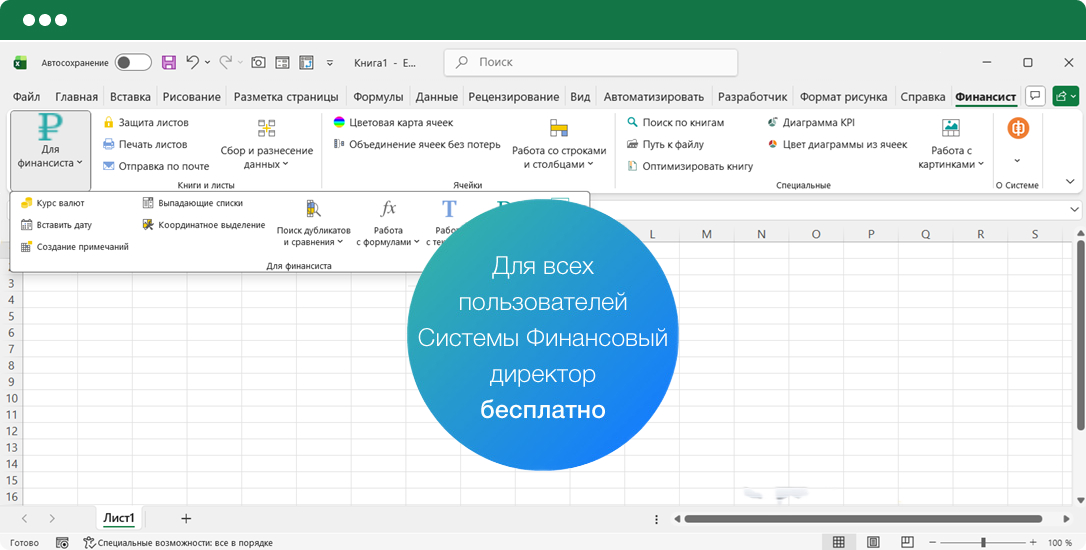Switch to the Главная tab
Screen dimensions: 1086x550
point(76,97)
